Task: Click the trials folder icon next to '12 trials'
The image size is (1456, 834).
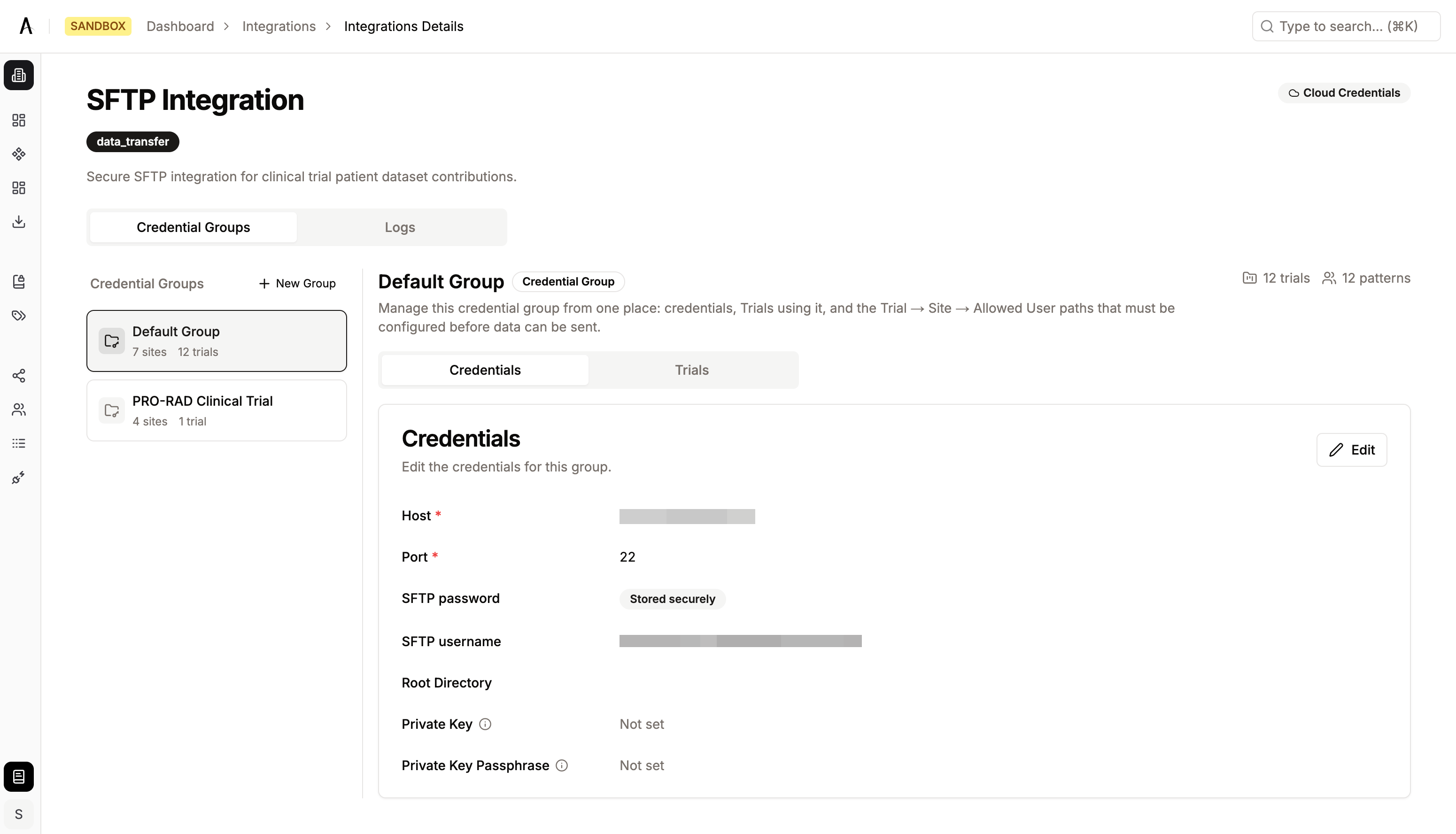Action: tap(1250, 278)
